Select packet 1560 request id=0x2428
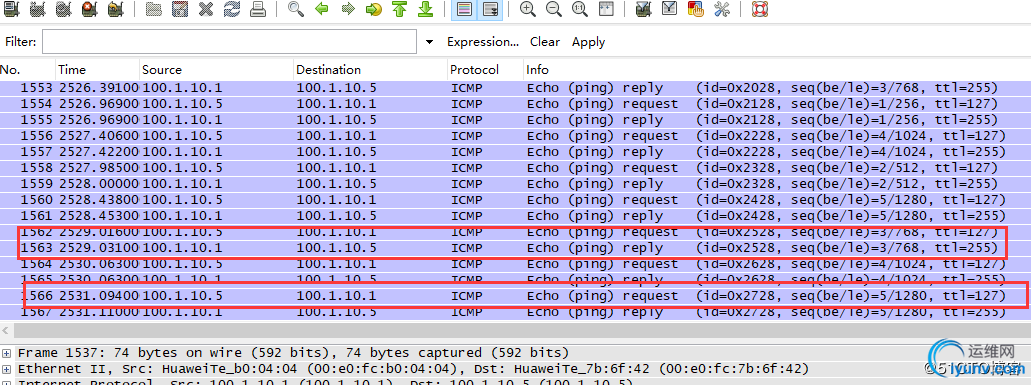The width and height of the screenshot is (1031, 385). [x=515, y=200]
